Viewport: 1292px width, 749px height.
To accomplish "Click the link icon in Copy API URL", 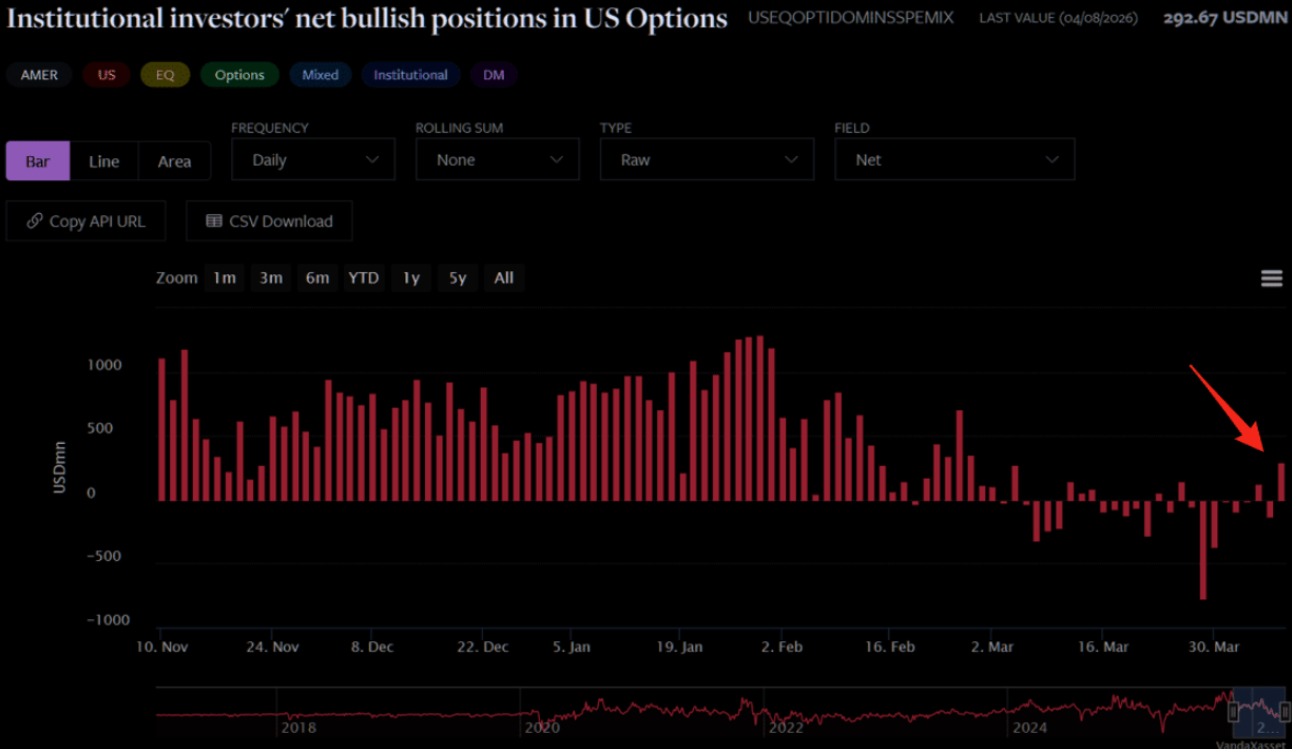I will point(35,221).
